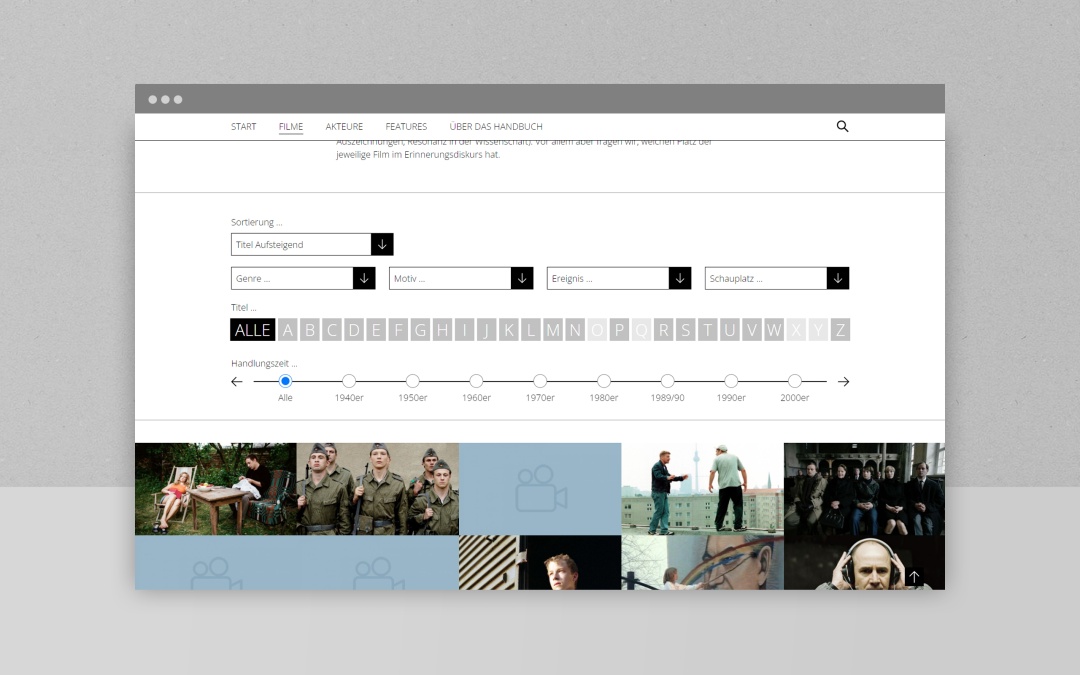Image resolution: width=1080 pixels, height=675 pixels.
Task: Filter titles by letter T
Action: 707,330
